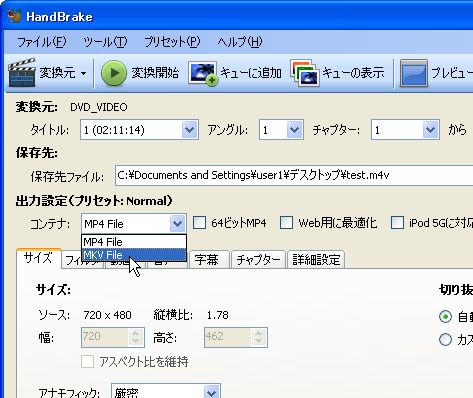The image size is (473, 398).
Task: Switch to the チャプター tab
Action: [258, 260]
